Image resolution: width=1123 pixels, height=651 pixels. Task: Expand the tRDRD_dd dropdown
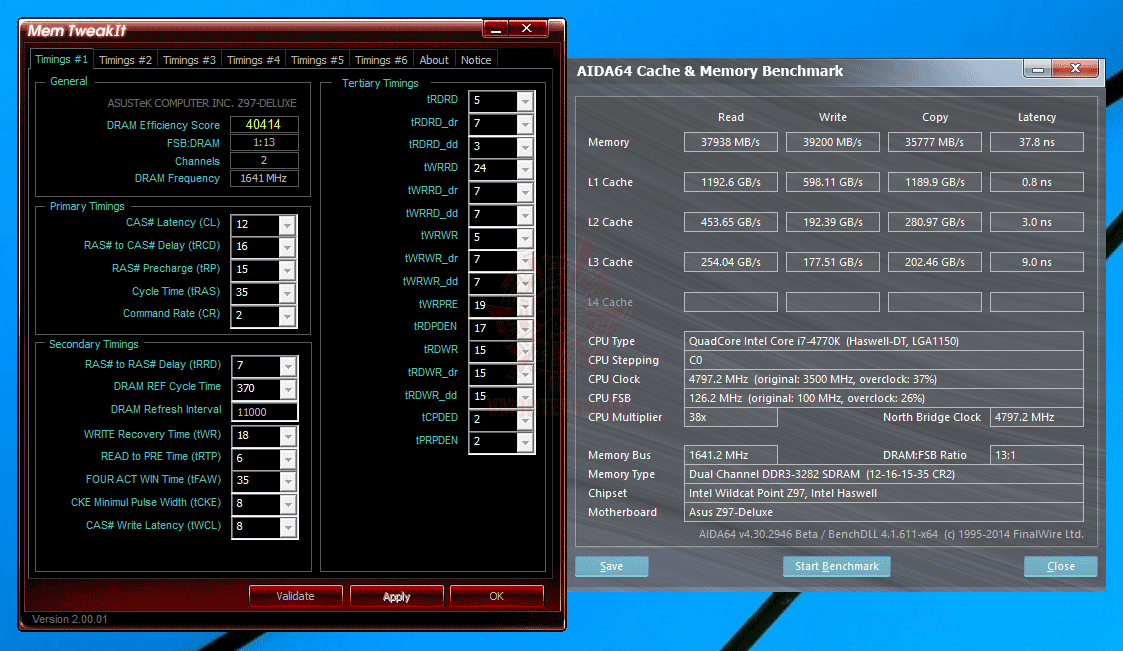click(x=525, y=147)
